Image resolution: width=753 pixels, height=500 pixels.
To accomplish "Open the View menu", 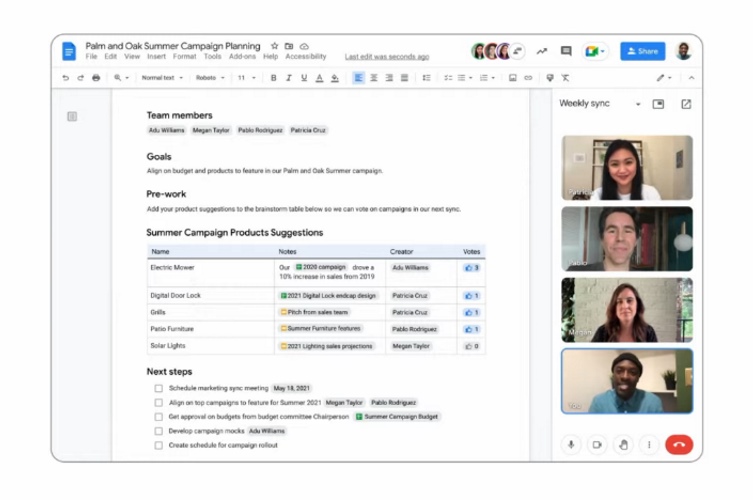I will (132, 57).
